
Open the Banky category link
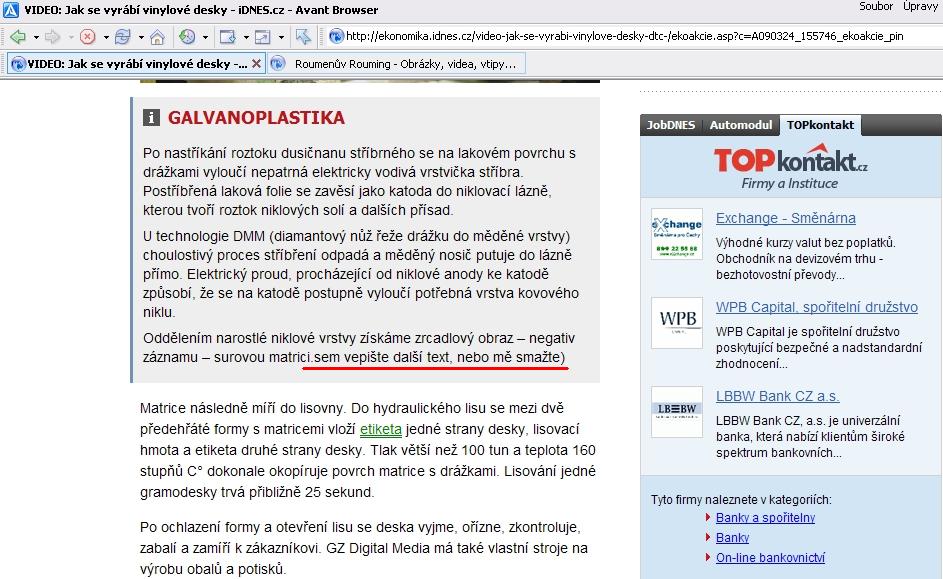pos(733,538)
